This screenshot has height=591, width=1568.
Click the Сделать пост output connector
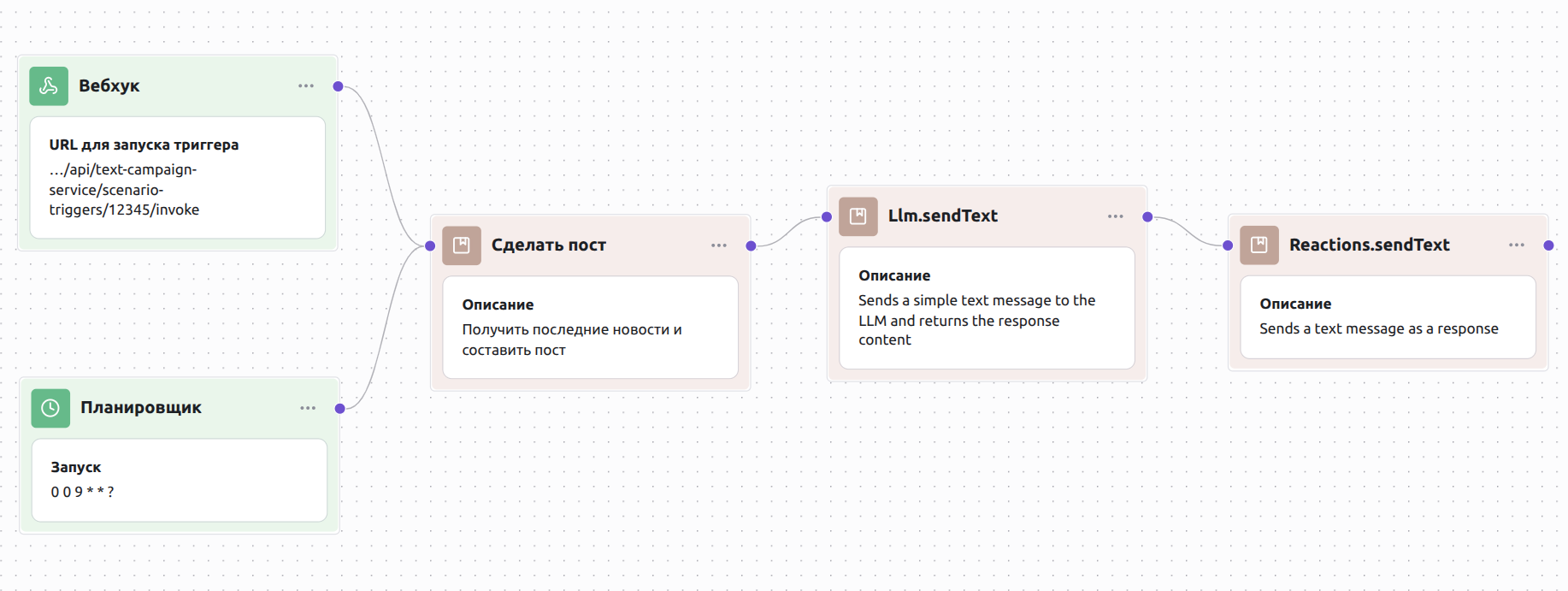coord(751,246)
